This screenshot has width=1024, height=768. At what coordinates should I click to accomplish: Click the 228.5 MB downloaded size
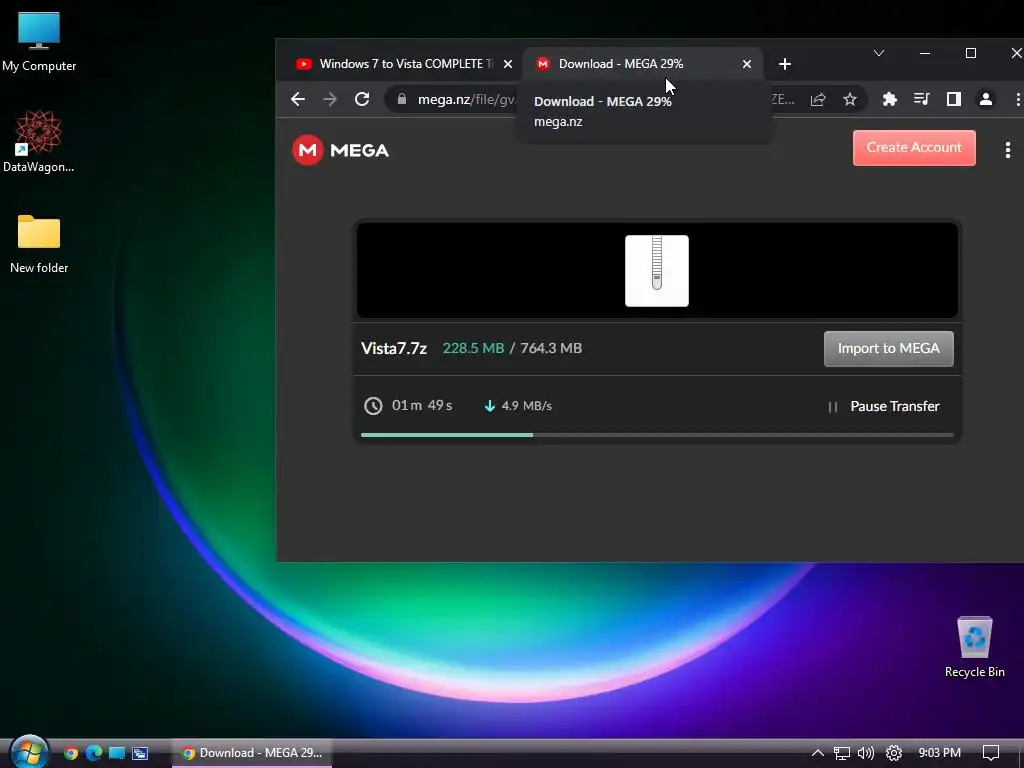point(473,348)
